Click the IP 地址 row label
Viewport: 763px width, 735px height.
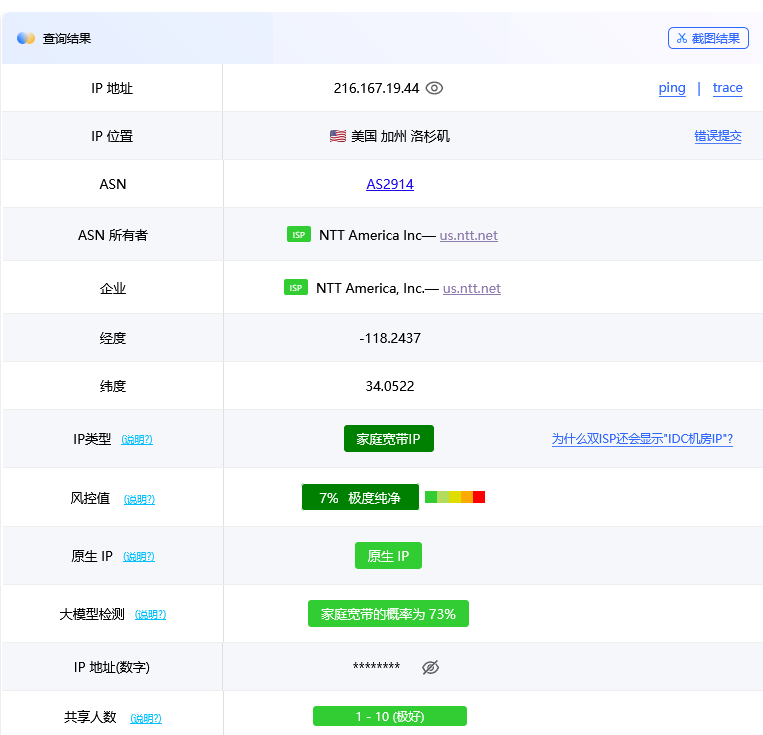point(112,88)
